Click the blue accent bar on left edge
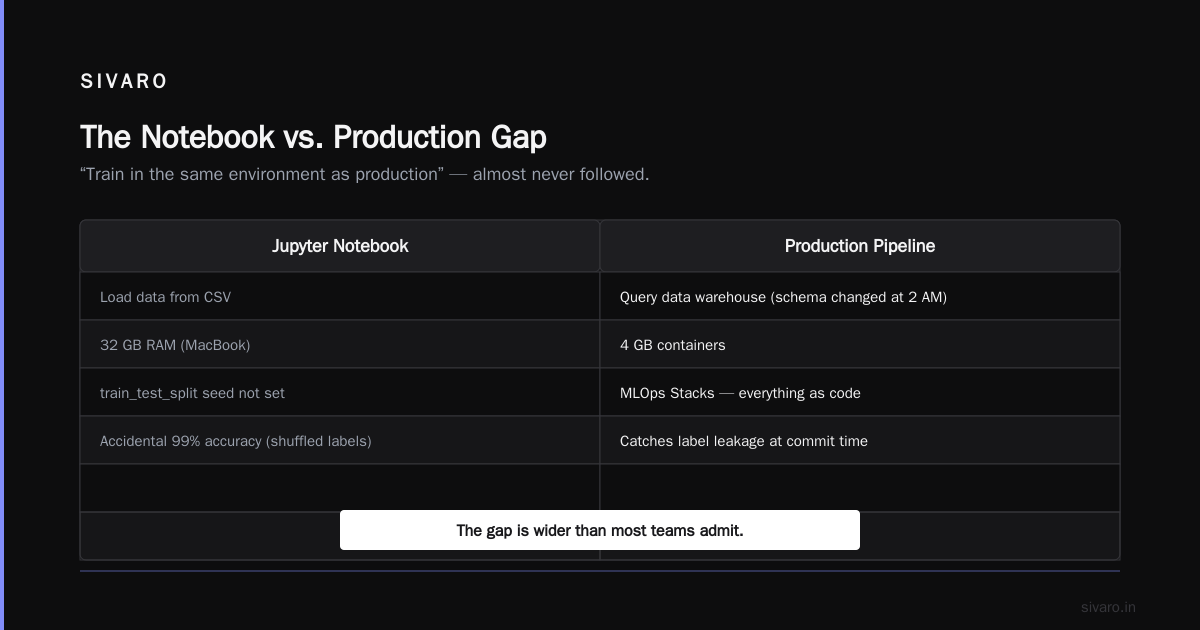This screenshot has width=1200, height=630. pos(2,315)
